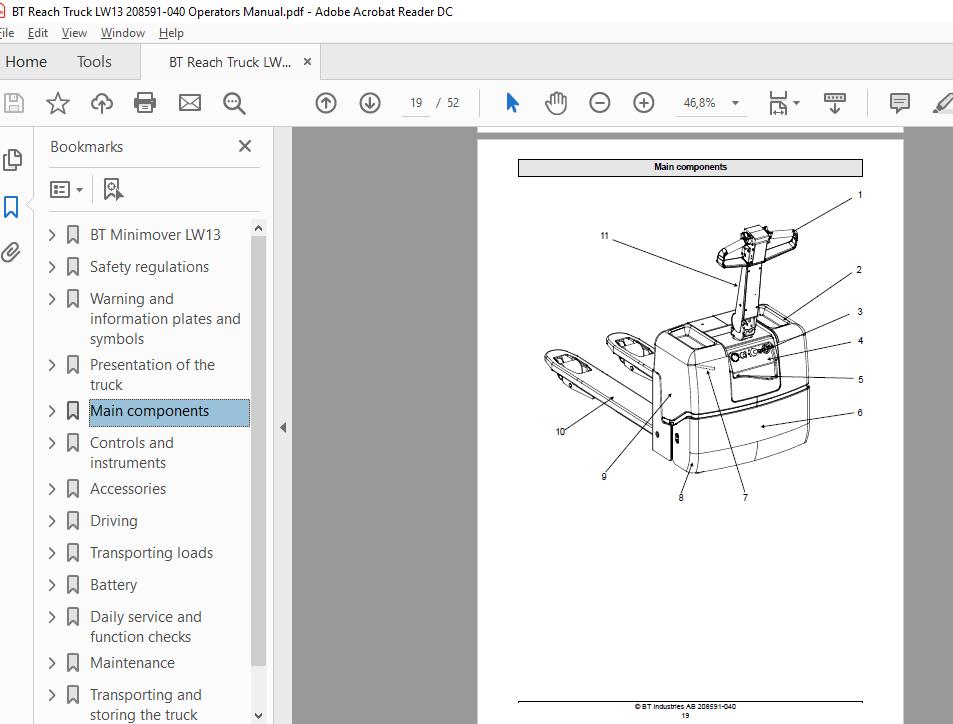Expand the Maintenance bookmark
Image resolution: width=953 pixels, height=724 pixels.
[x=52, y=663]
